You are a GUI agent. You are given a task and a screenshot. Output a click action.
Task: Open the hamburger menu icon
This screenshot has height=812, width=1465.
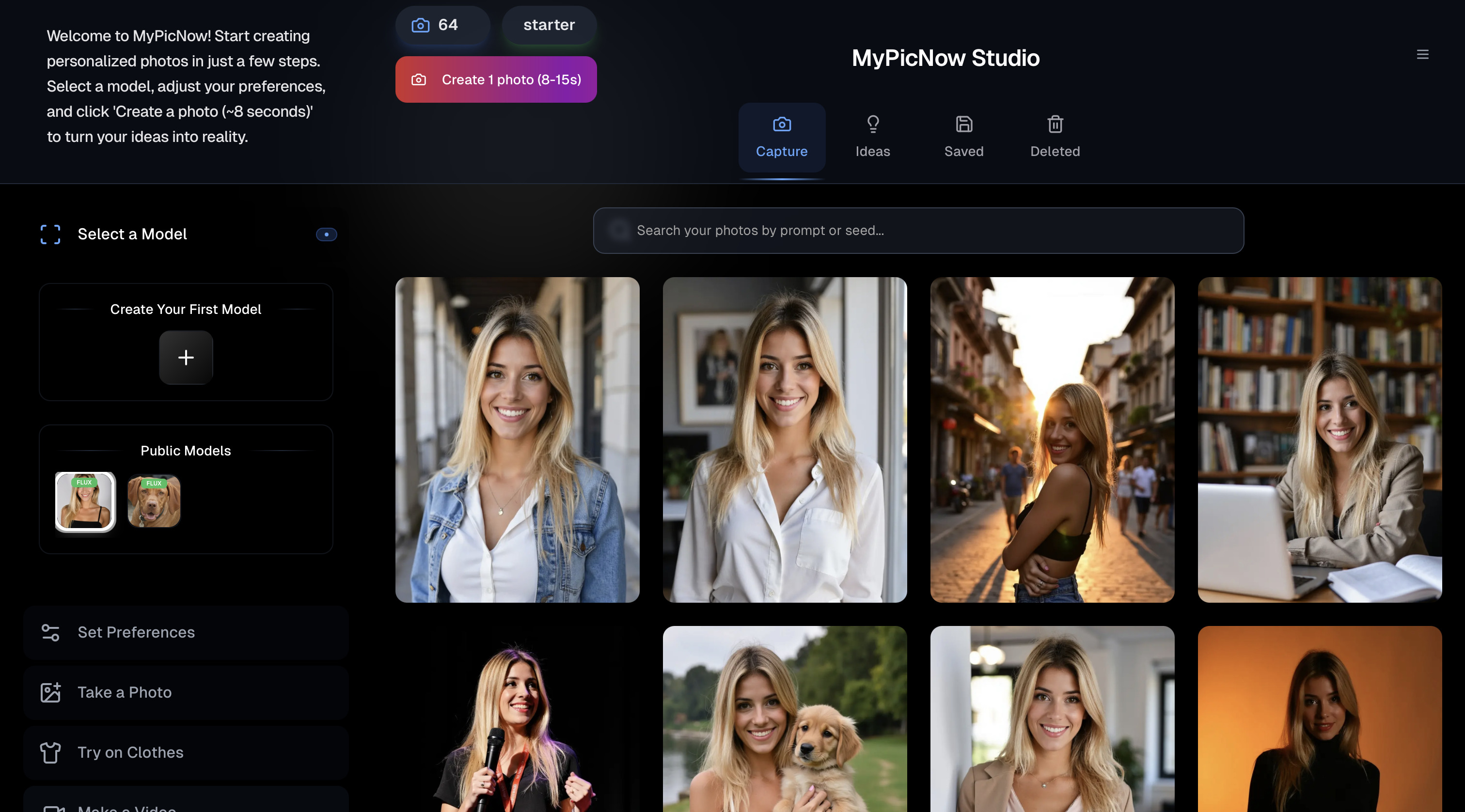point(1422,55)
